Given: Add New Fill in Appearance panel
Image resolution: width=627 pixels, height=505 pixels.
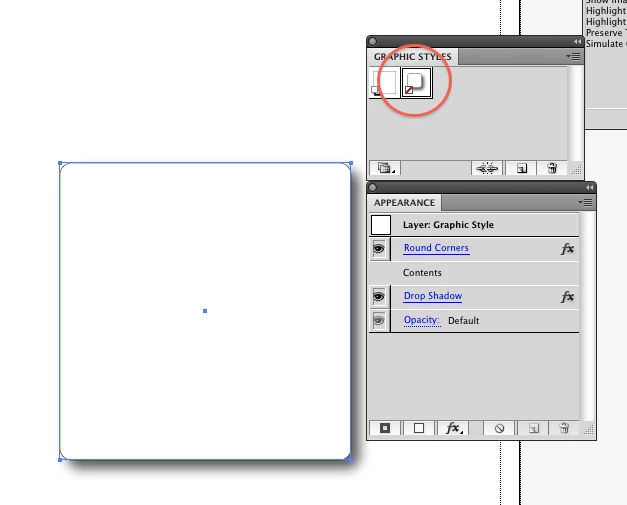Looking at the screenshot, I should [x=419, y=428].
